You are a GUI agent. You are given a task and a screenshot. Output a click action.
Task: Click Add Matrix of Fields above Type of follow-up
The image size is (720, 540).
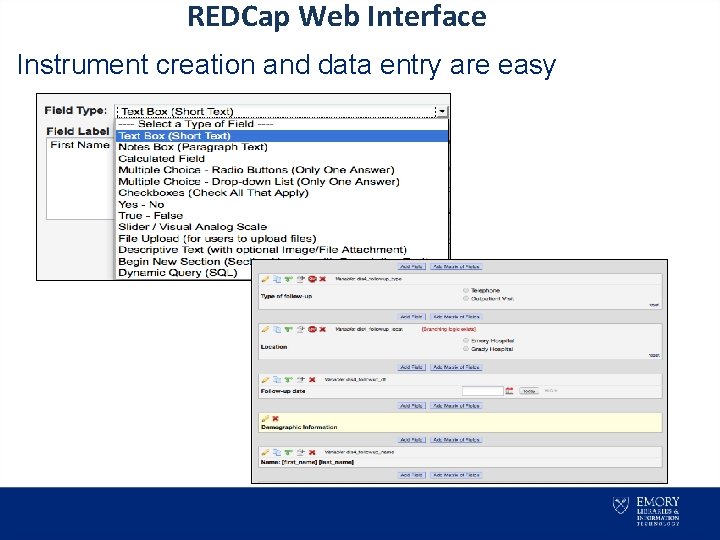pyautogui.click(x=456, y=266)
